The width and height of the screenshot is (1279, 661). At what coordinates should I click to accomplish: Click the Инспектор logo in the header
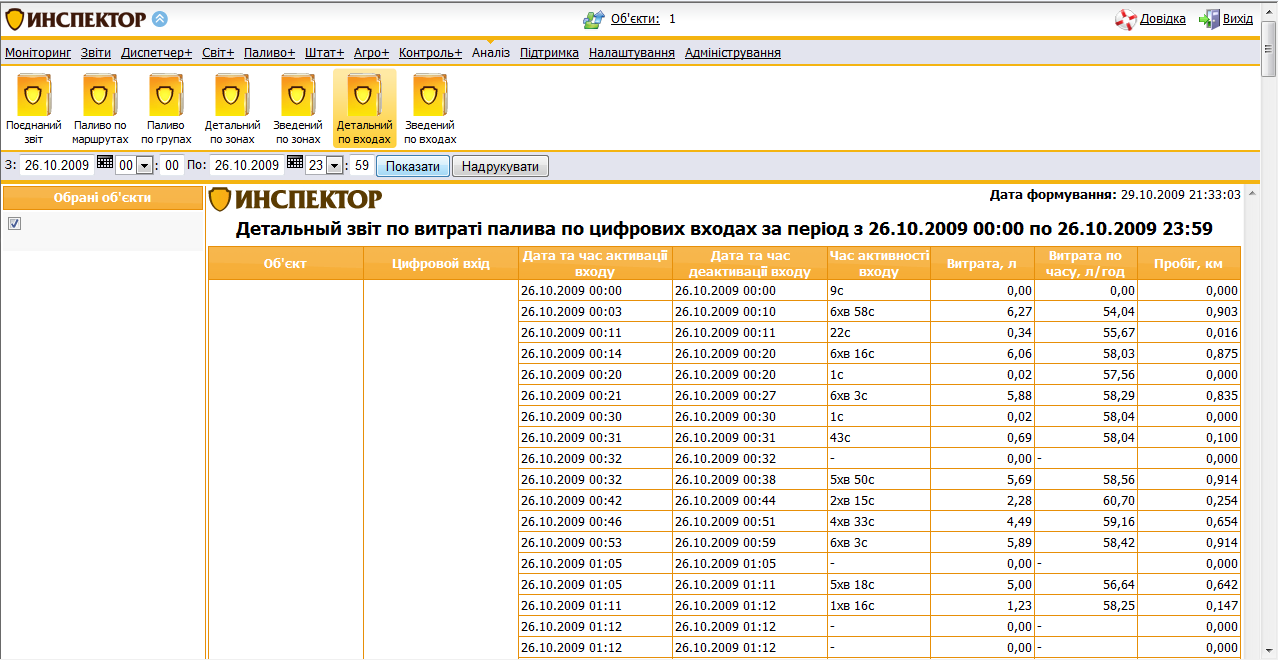[76, 19]
